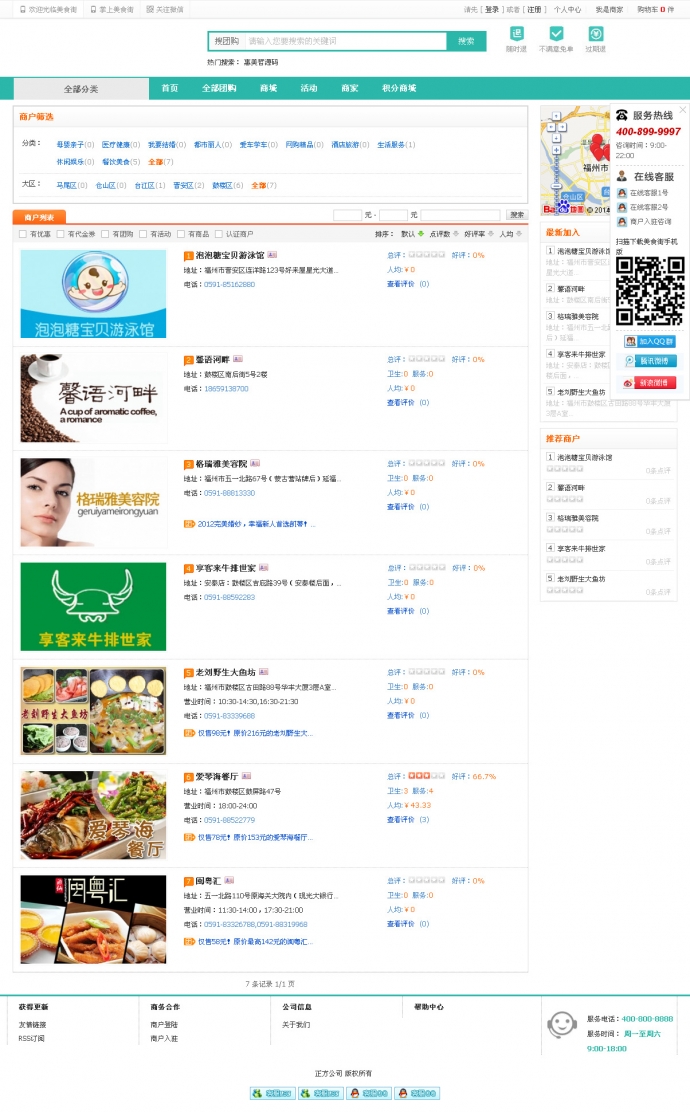Click the 加入QQ群 button
The height and width of the screenshot is (1112, 690).
pos(650,341)
